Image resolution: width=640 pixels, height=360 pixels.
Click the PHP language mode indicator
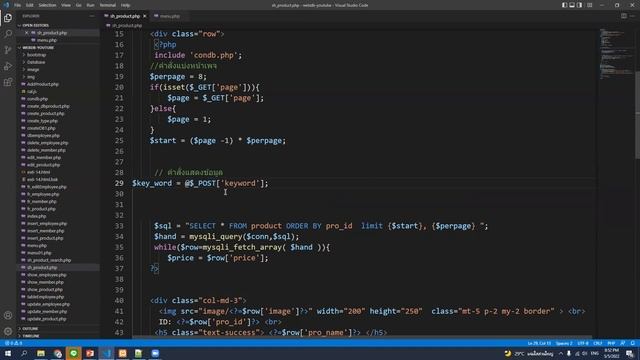(x=611, y=343)
